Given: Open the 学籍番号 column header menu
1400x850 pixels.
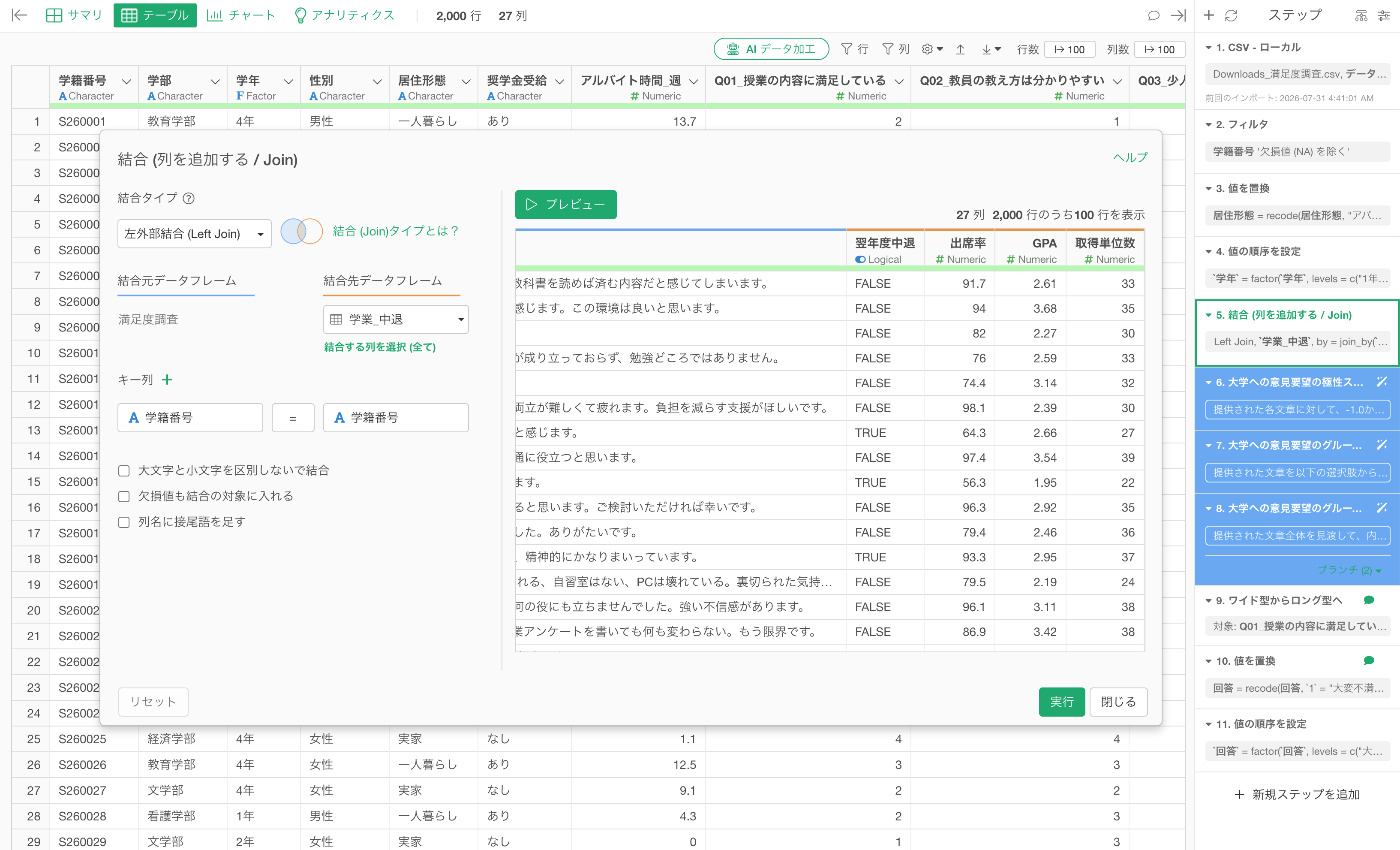Looking at the screenshot, I should (127, 81).
